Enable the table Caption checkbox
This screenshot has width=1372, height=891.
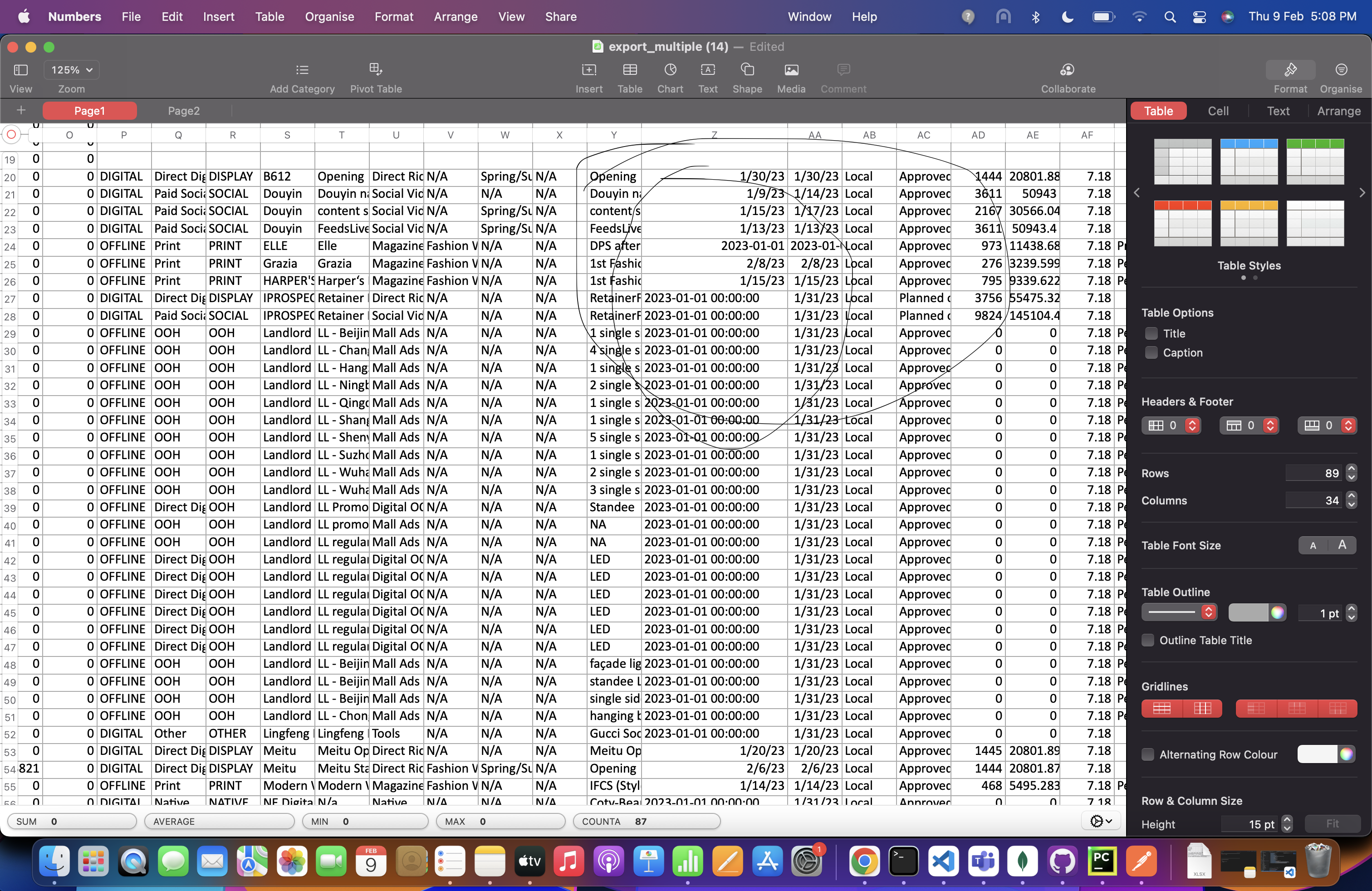point(1151,352)
